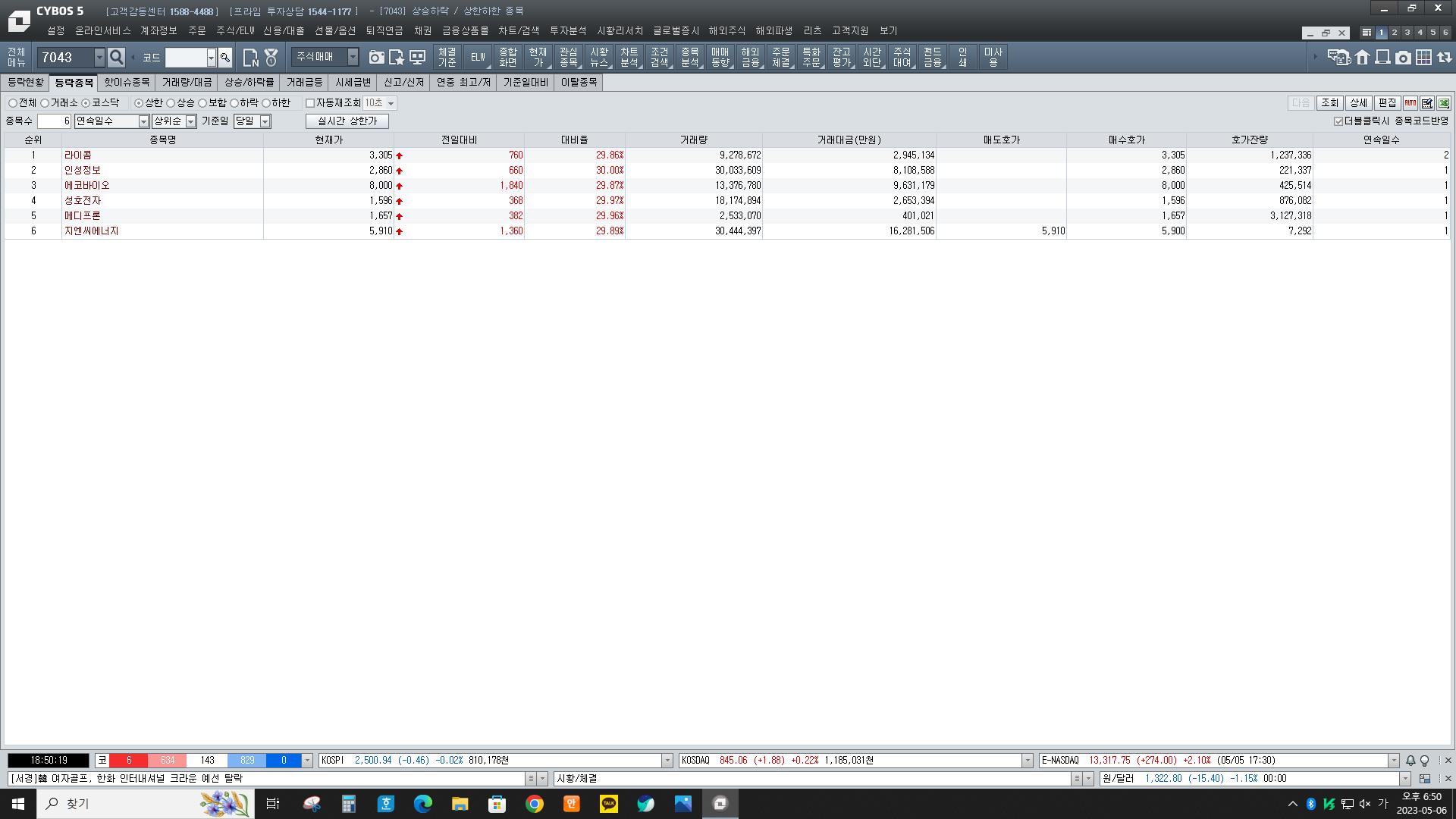Click the memo edit icon beside AUTO
The image size is (1456, 819).
(x=1427, y=103)
